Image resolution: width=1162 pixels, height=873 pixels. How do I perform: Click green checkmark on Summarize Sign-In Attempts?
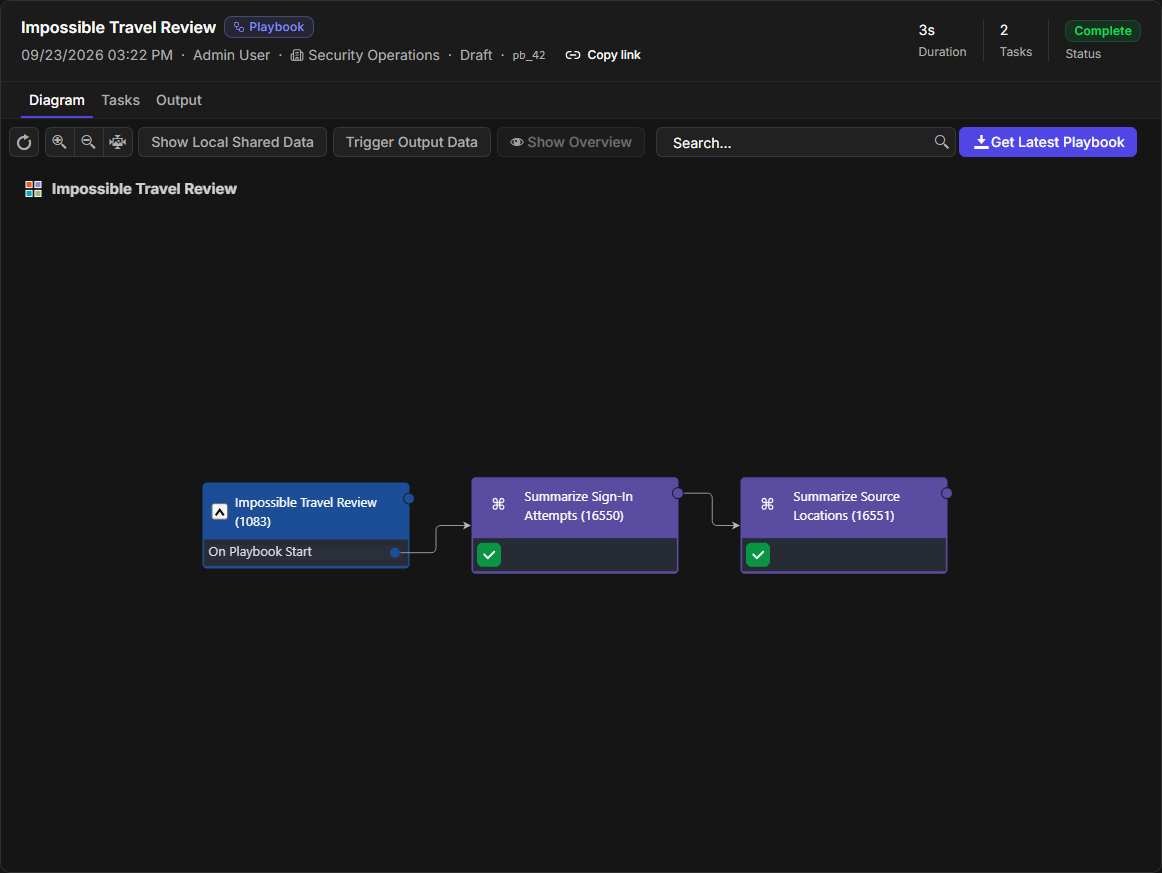(489, 554)
